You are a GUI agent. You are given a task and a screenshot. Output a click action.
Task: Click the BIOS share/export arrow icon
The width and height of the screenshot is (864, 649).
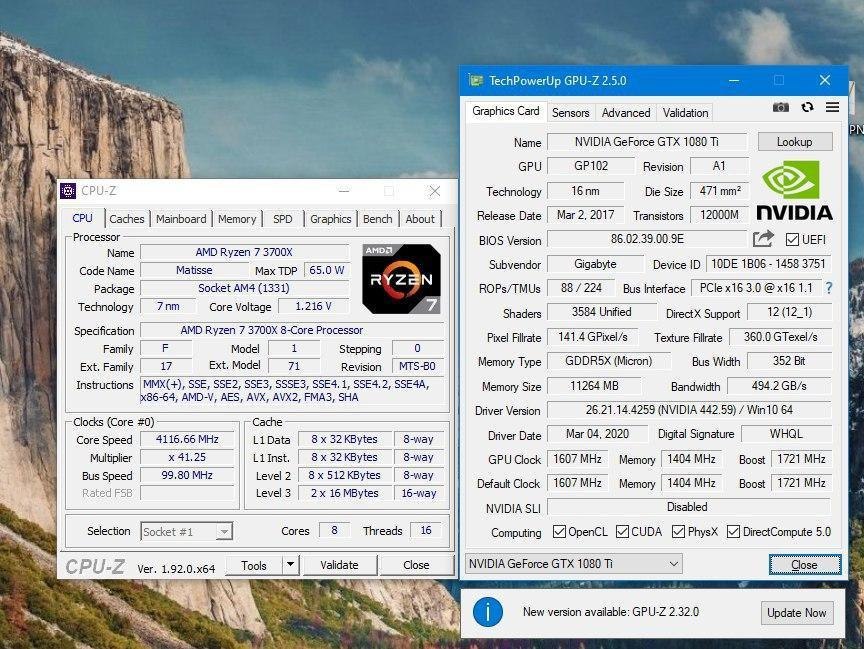click(764, 239)
